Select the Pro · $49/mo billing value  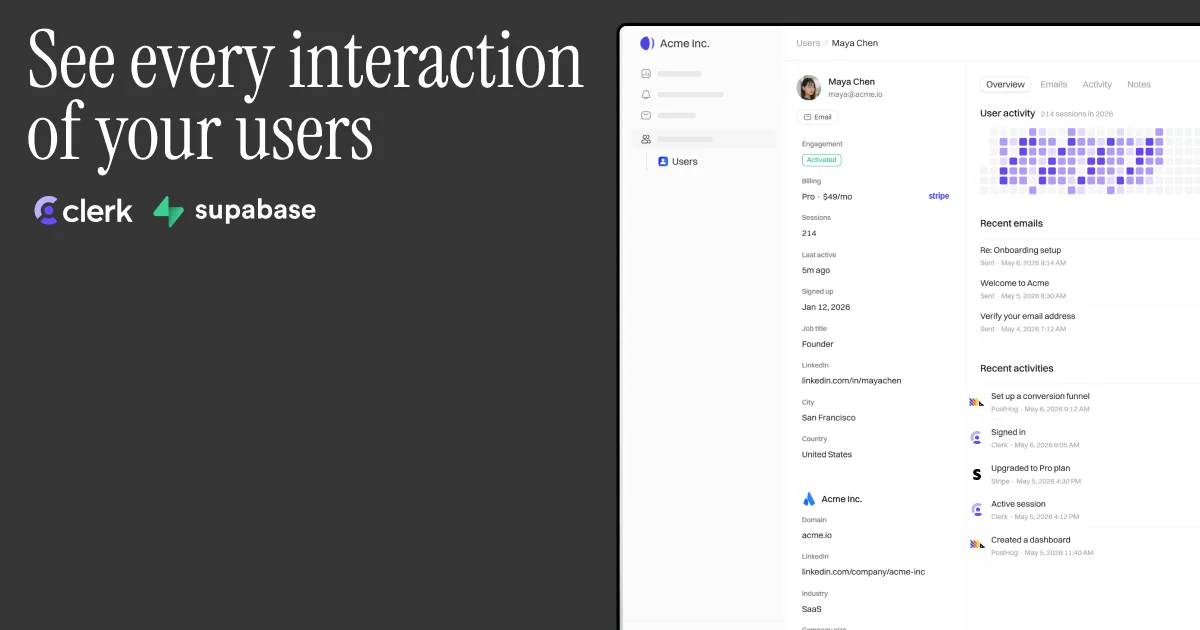(827, 197)
